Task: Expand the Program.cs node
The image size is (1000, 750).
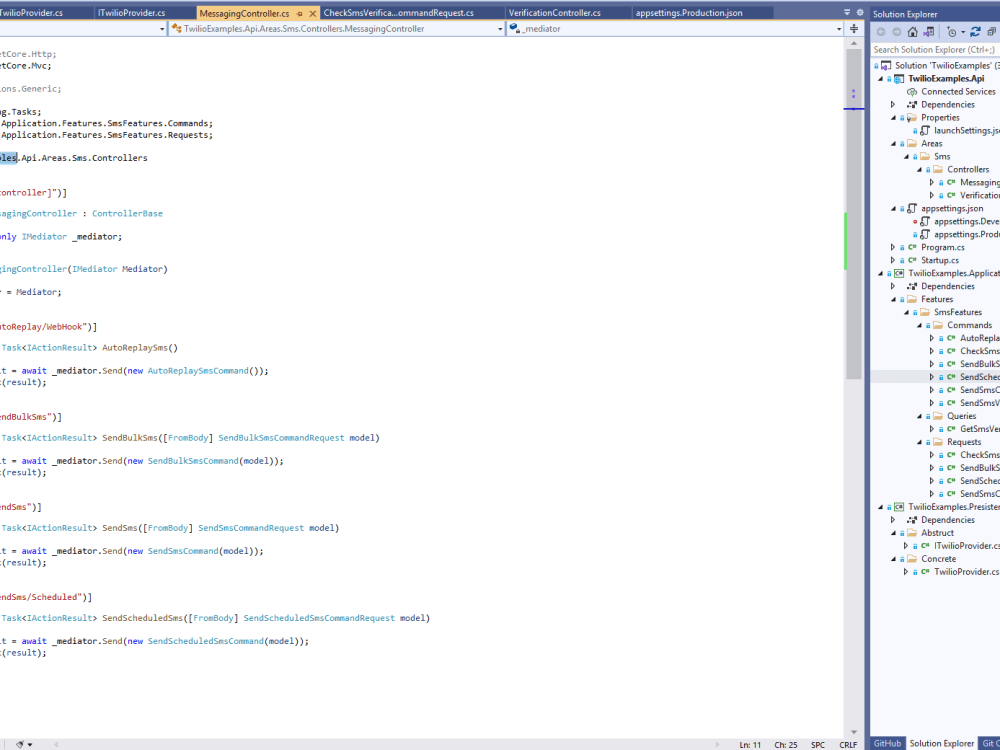Action: pyautogui.click(x=893, y=247)
